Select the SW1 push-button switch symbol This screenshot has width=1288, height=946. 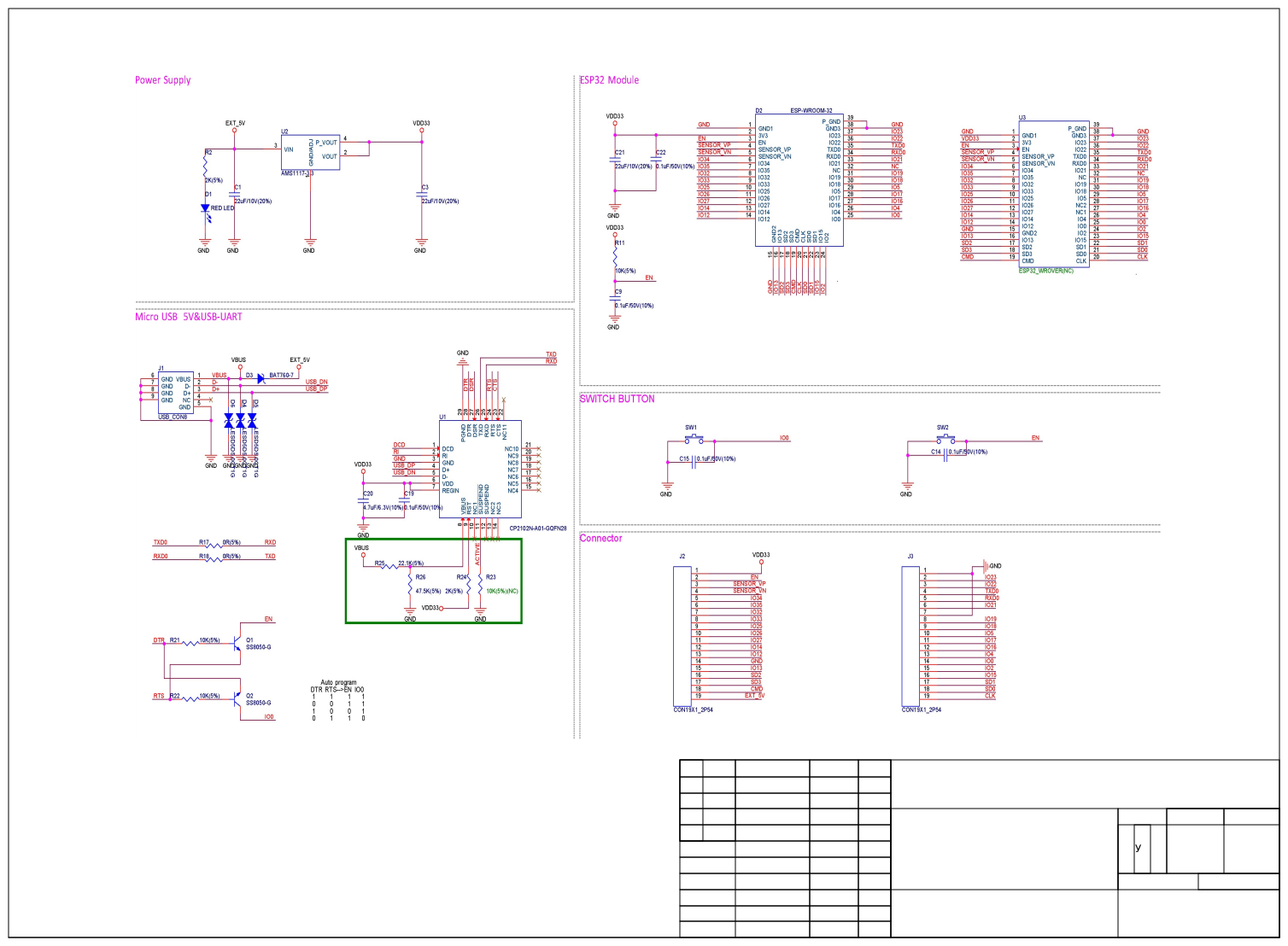click(693, 440)
